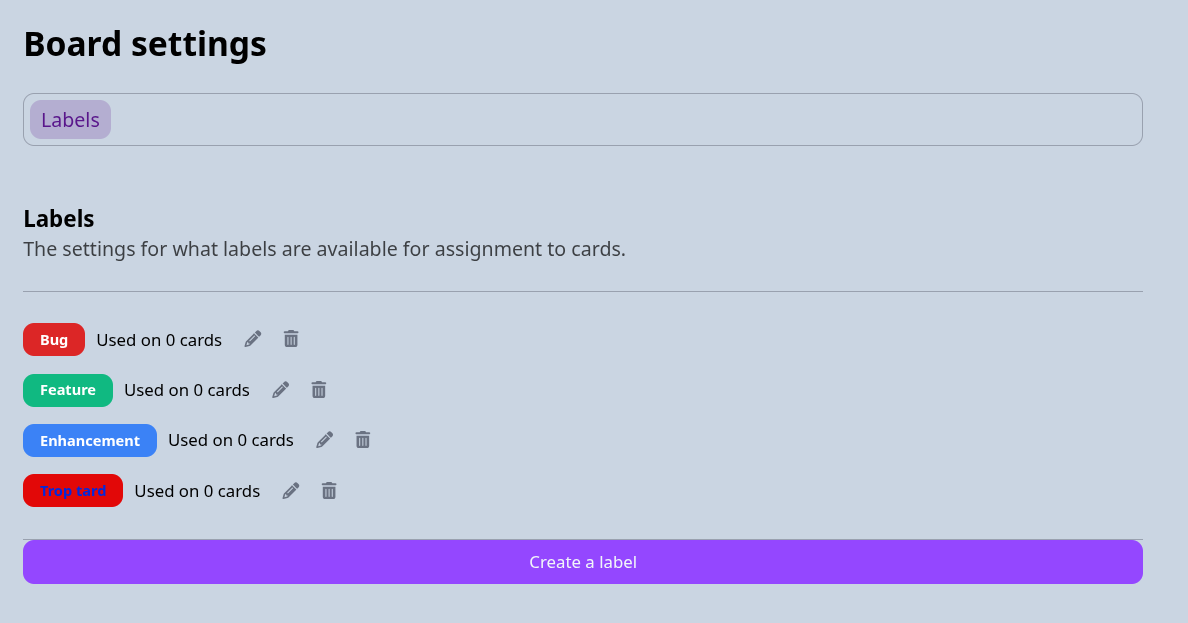Click the red Bug label badge
This screenshot has height=623, width=1188.
coord(54,340)
